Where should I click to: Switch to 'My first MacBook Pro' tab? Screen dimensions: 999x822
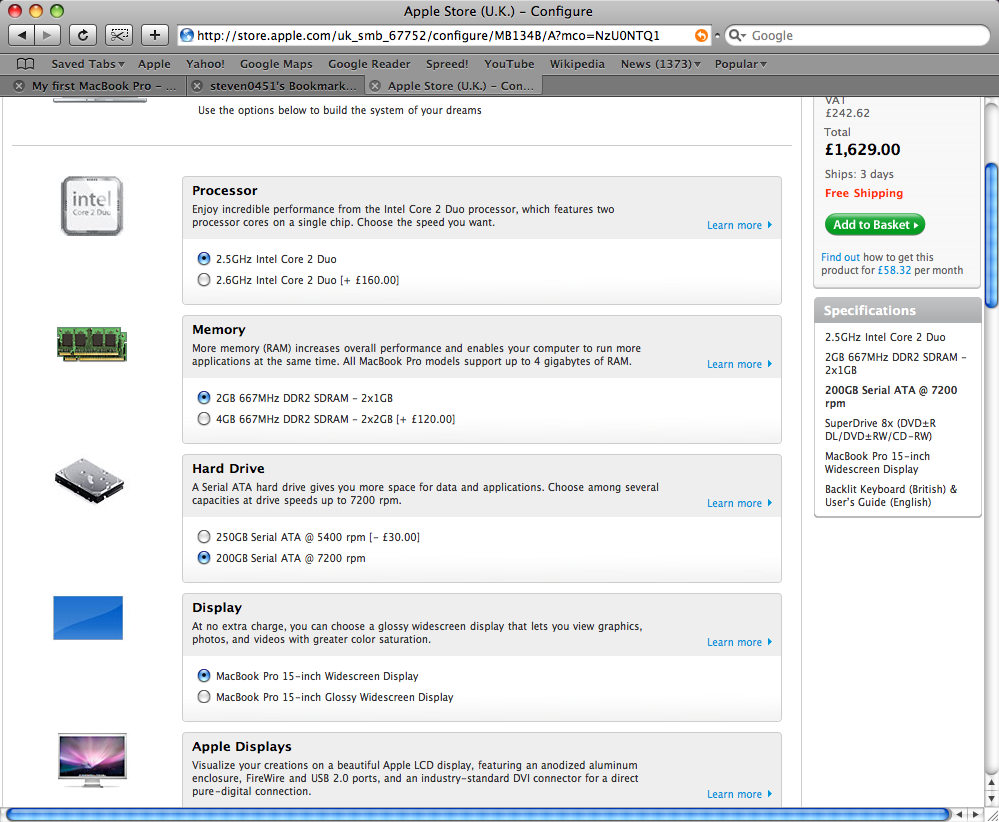pyautogui.click(x=104, y=86)
